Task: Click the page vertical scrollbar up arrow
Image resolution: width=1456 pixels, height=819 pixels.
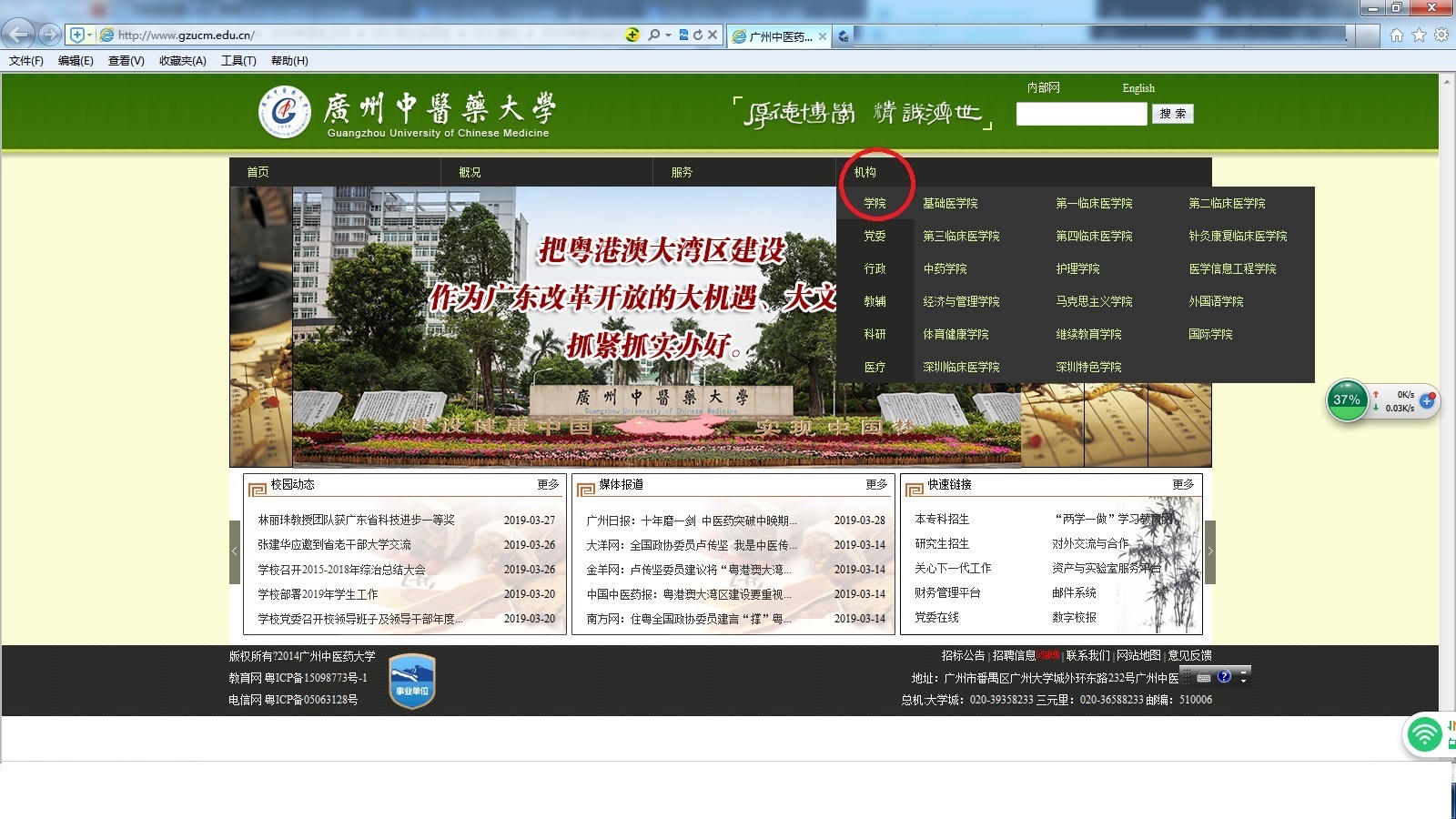Action: pos(1447,81)
